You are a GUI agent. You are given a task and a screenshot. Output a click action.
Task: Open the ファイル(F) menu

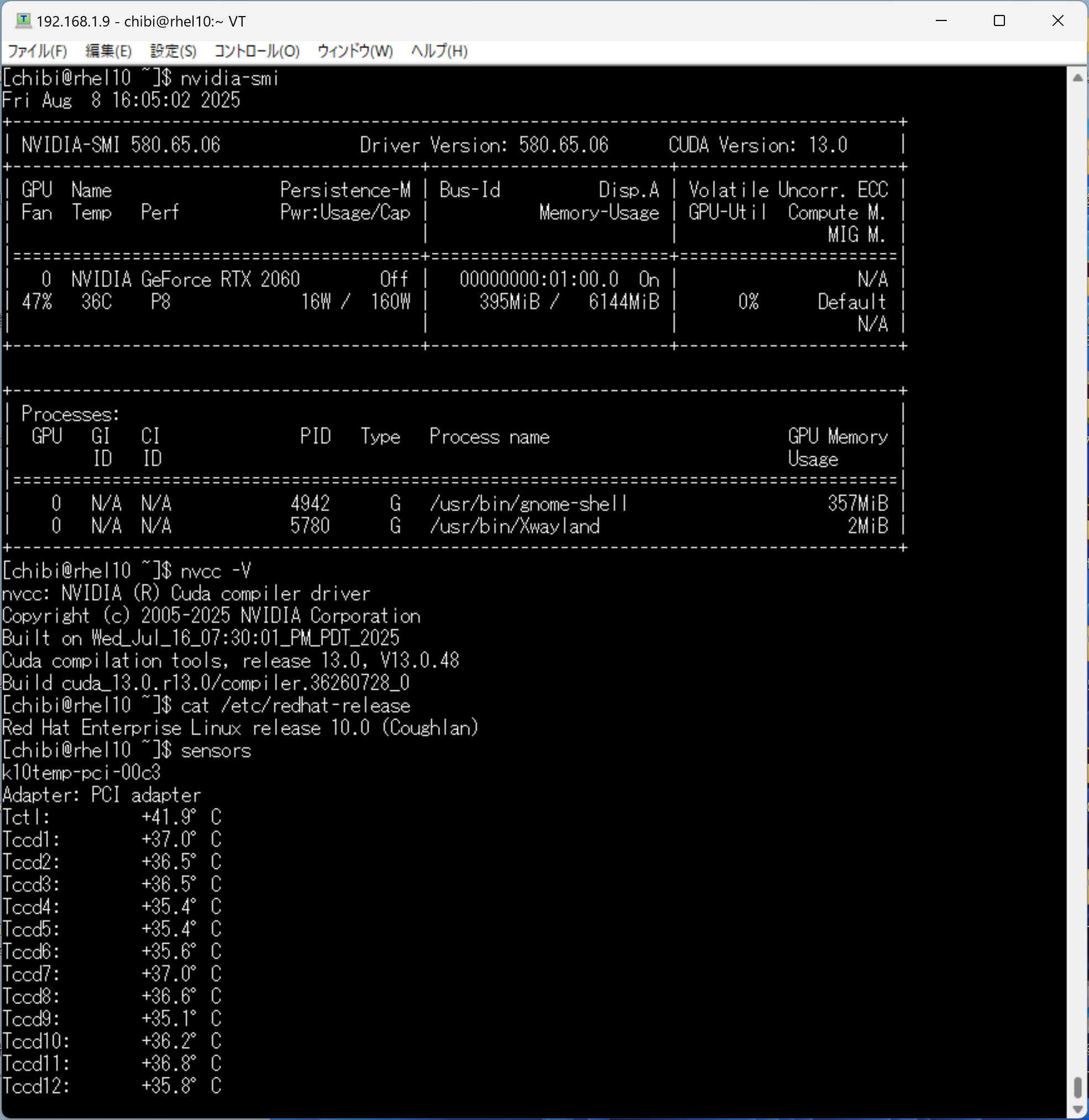(37, 51)
